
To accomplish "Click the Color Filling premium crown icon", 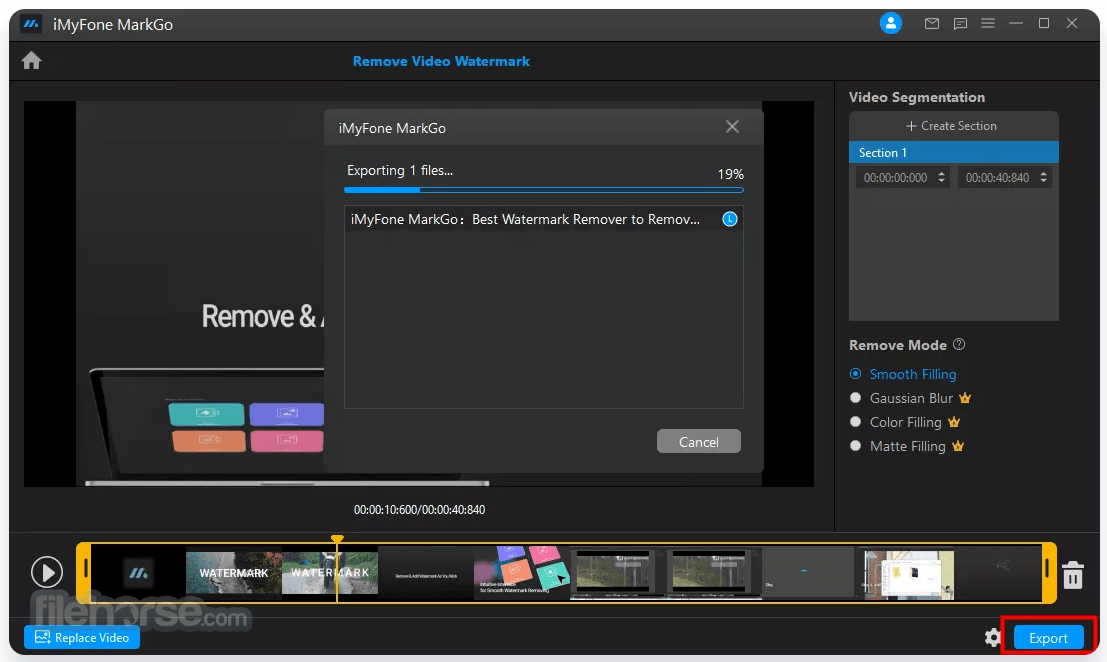I will pyautogui.click(x=954, y=422).
